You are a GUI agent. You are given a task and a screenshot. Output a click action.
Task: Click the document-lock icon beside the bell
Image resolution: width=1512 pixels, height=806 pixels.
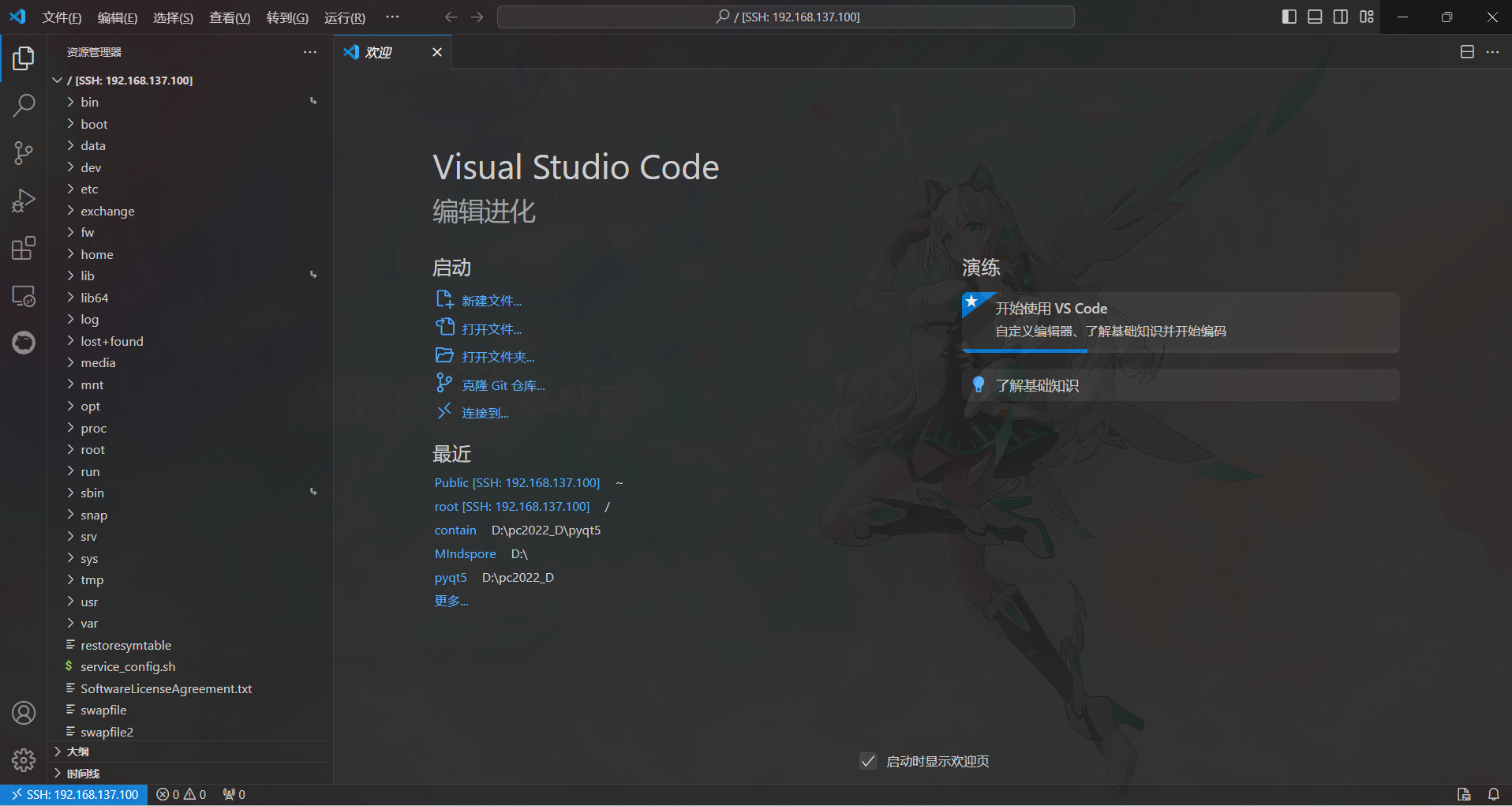tap(1464, 794)
